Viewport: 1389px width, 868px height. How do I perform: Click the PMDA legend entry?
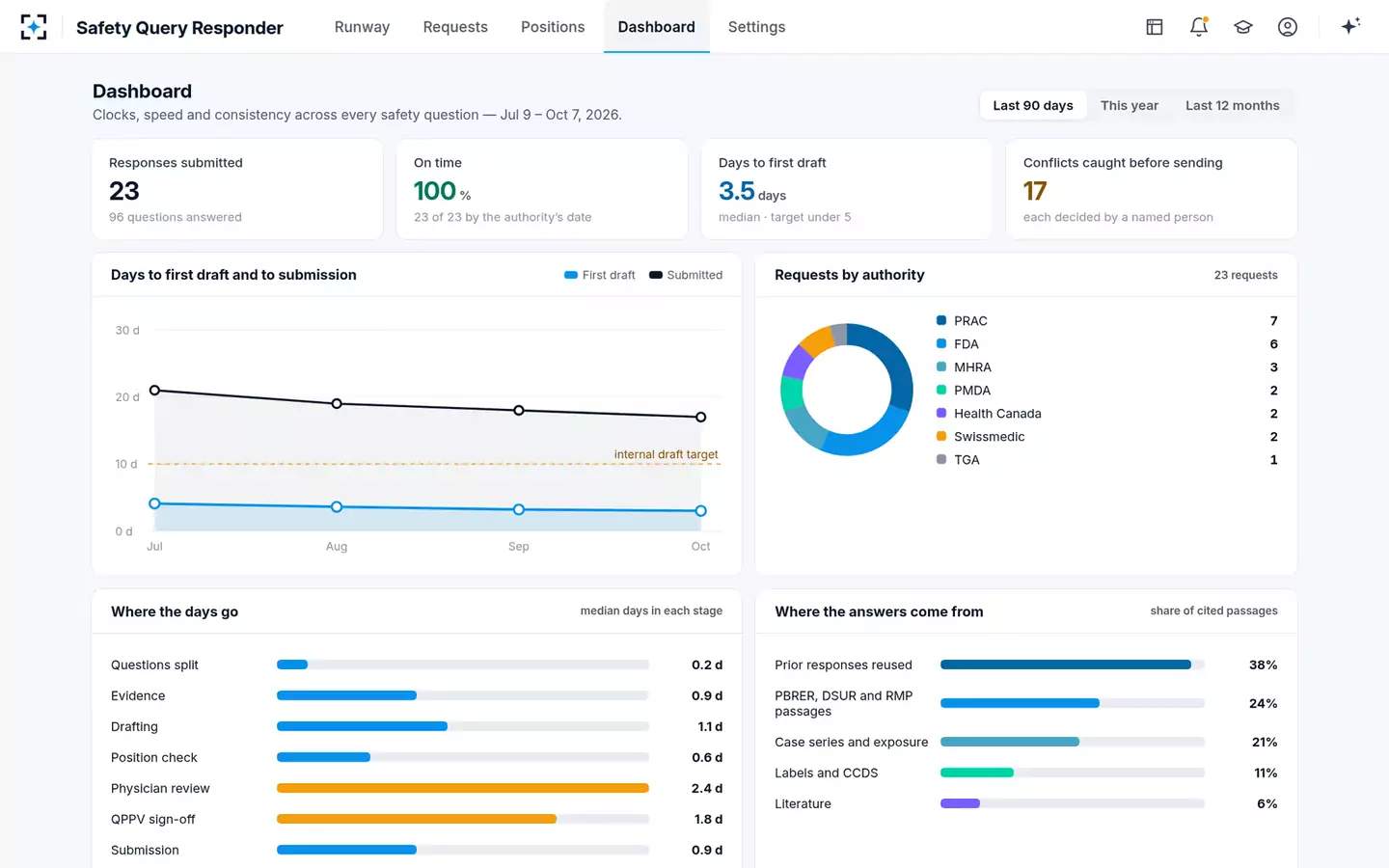[1107, 391]
